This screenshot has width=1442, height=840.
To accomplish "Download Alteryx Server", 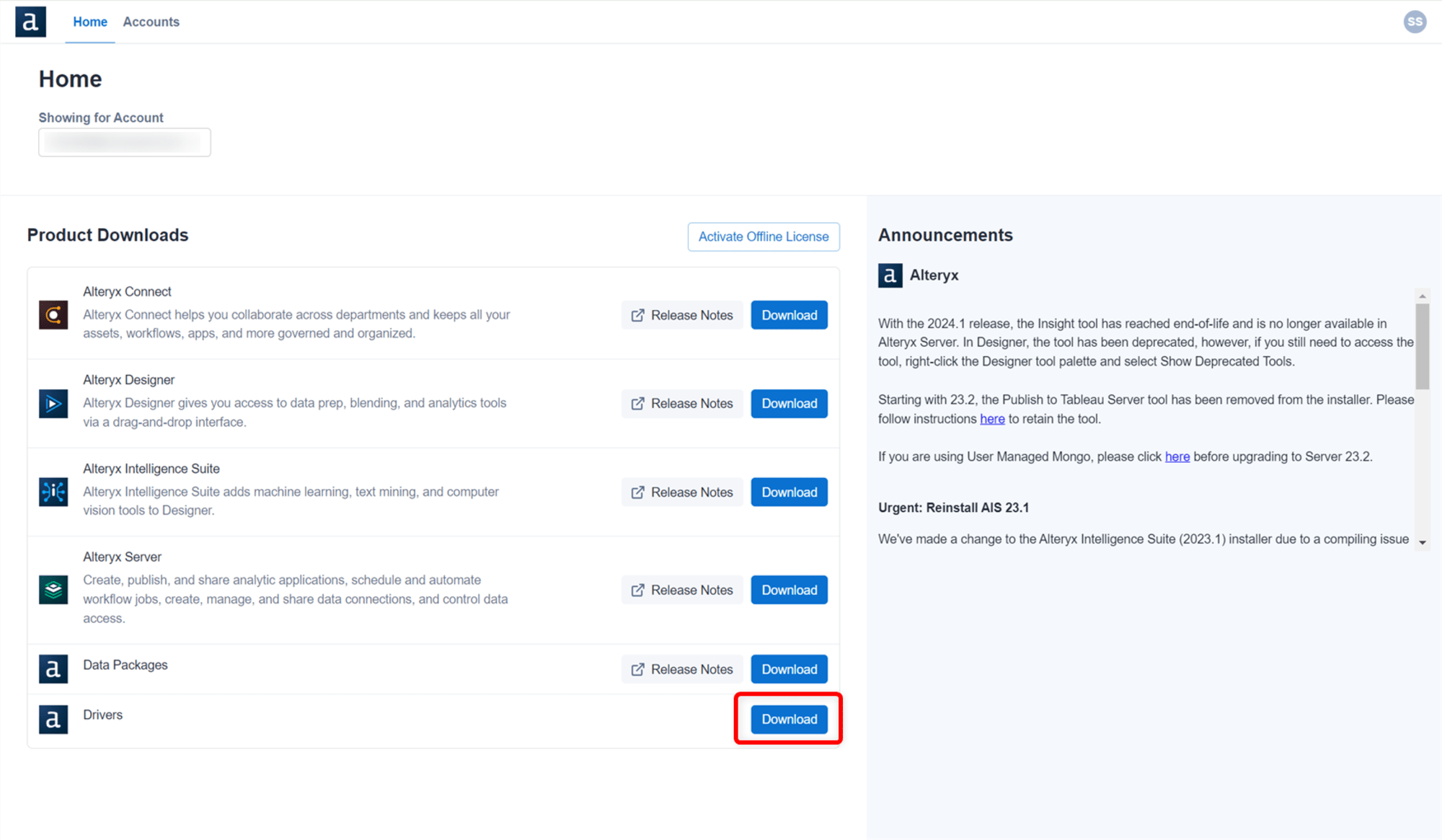I will click(x=789, y=590).
